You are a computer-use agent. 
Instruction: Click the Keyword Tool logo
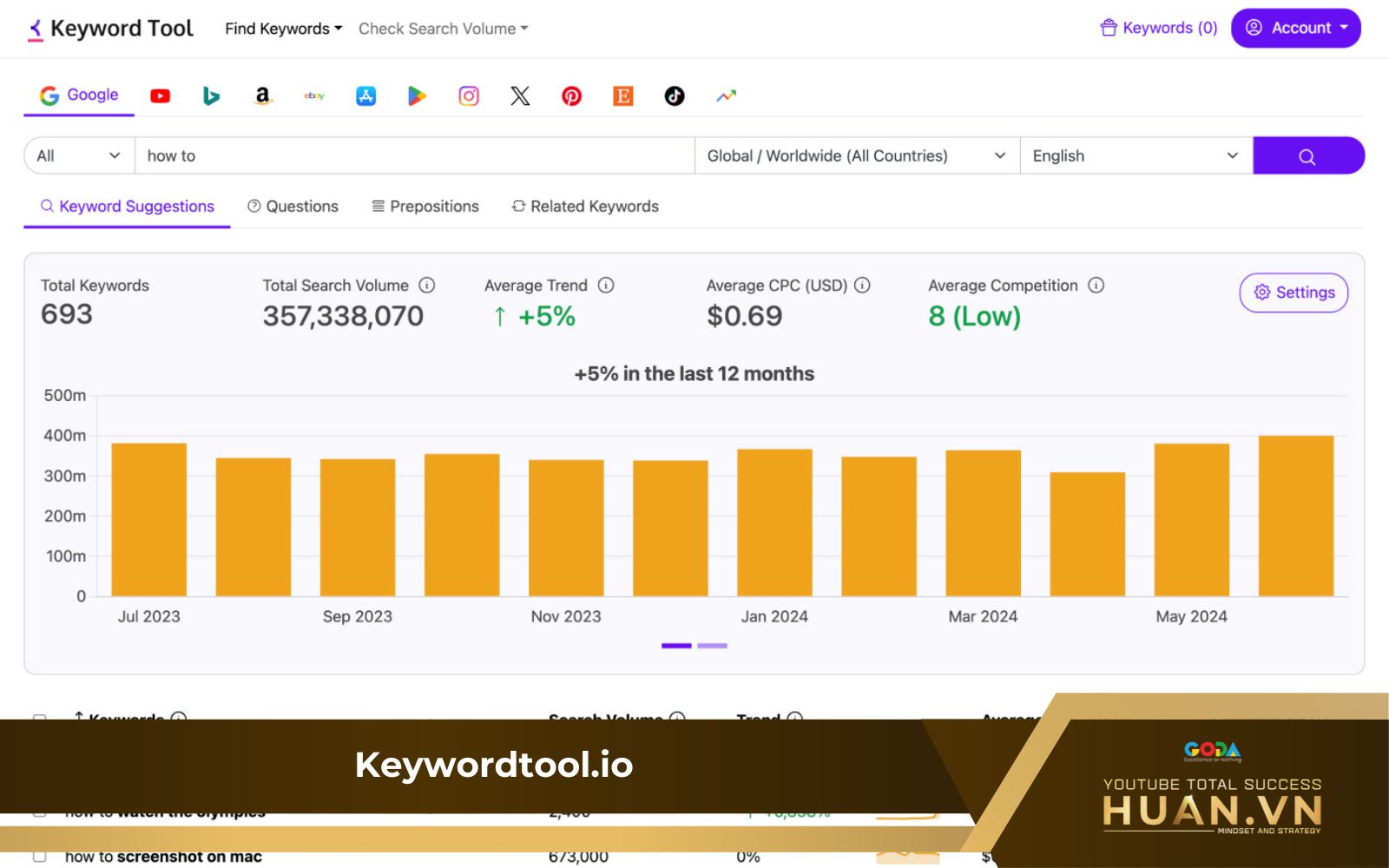coord(110,29)
